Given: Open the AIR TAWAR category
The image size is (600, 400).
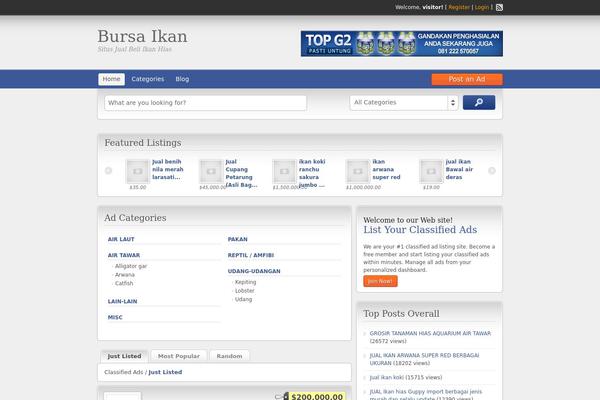Looking at the screenshot, I should (x=124, y=255).
